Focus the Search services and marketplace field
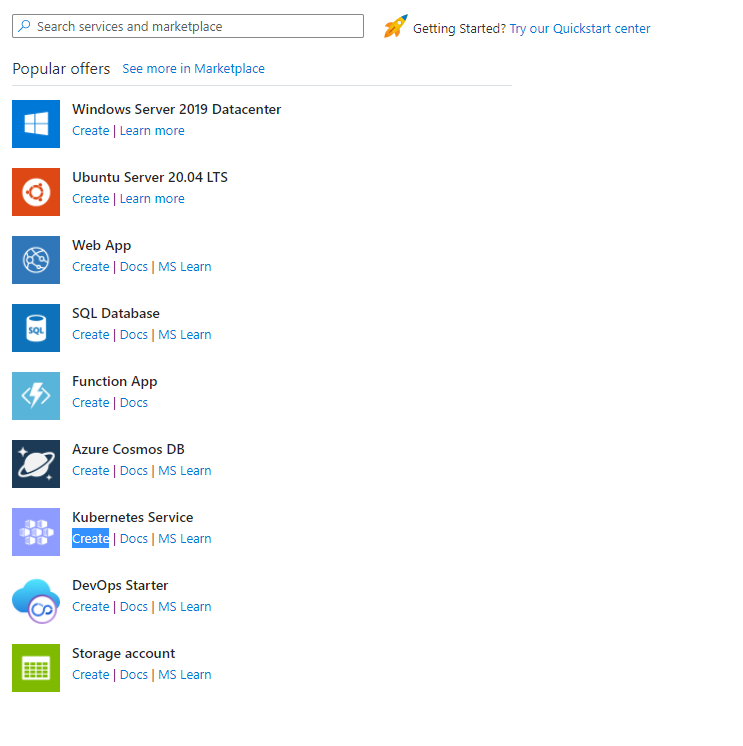 pyautogui.click(x=188, y=26)
